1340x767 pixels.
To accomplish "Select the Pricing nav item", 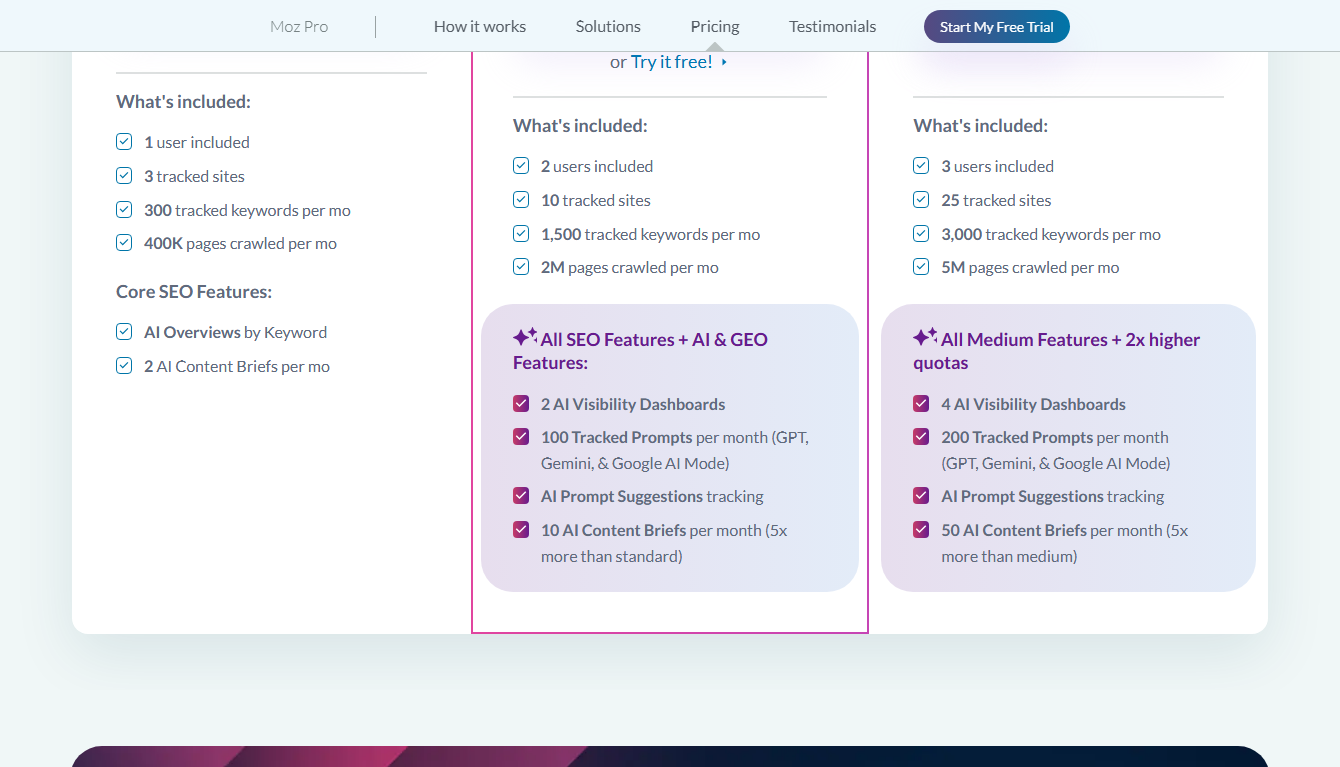I will point(715,27).
